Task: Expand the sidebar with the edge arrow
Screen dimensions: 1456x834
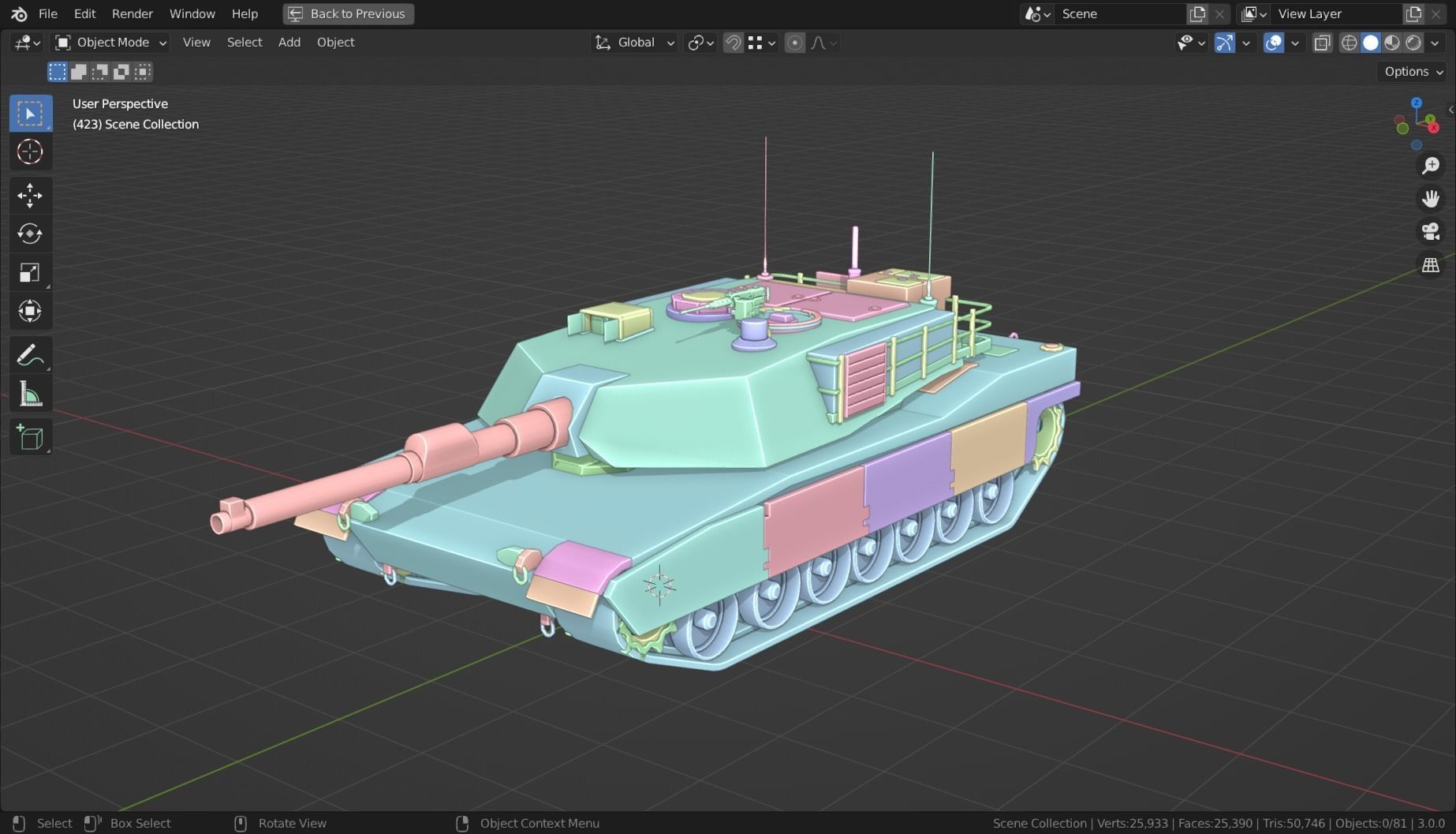Action: [1451, 110]
